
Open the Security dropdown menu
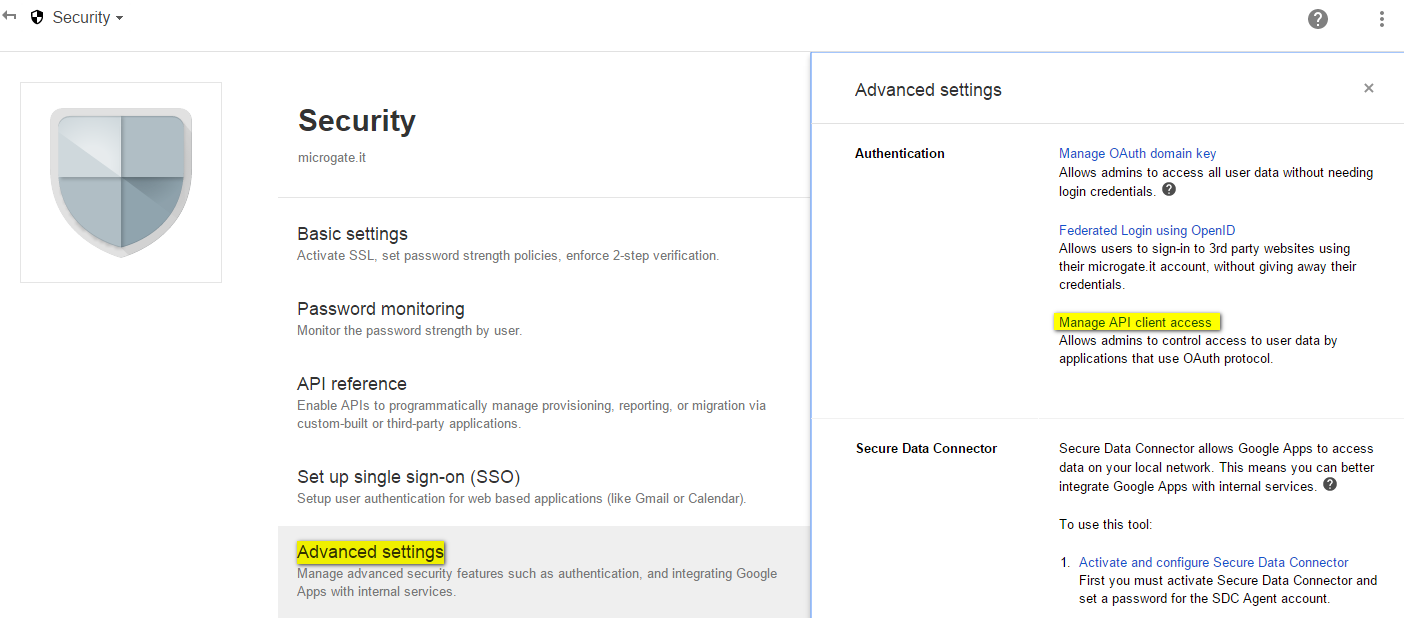[88, 18]
